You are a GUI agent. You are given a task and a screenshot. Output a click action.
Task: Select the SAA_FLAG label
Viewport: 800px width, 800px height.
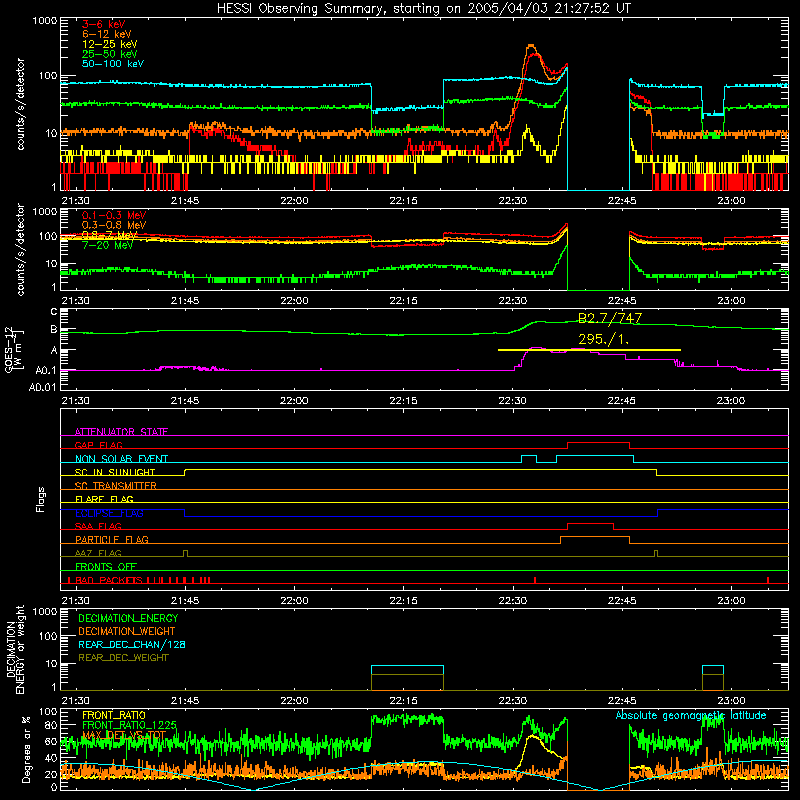tap(98, 526)
